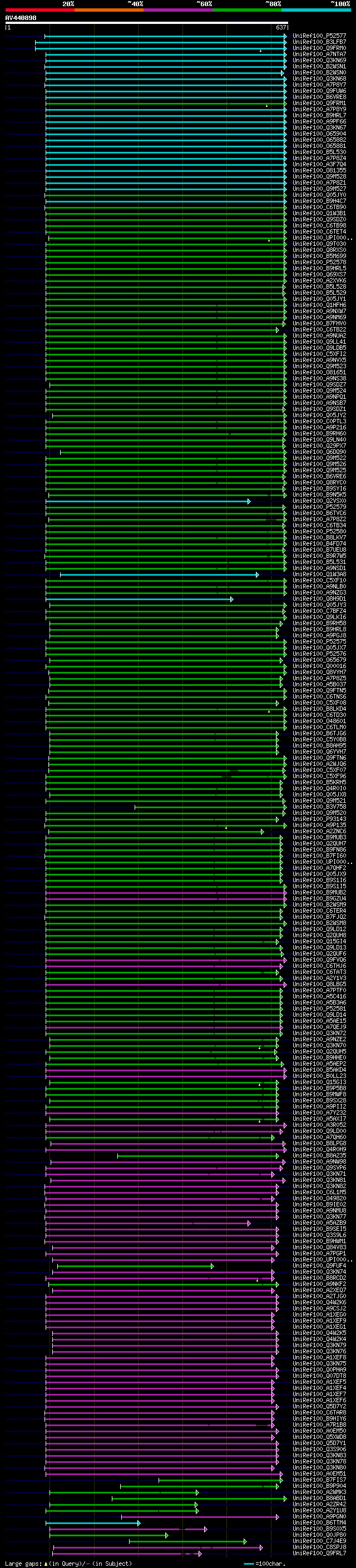Click the Large gaps legend text

[x=68, y=1564]
